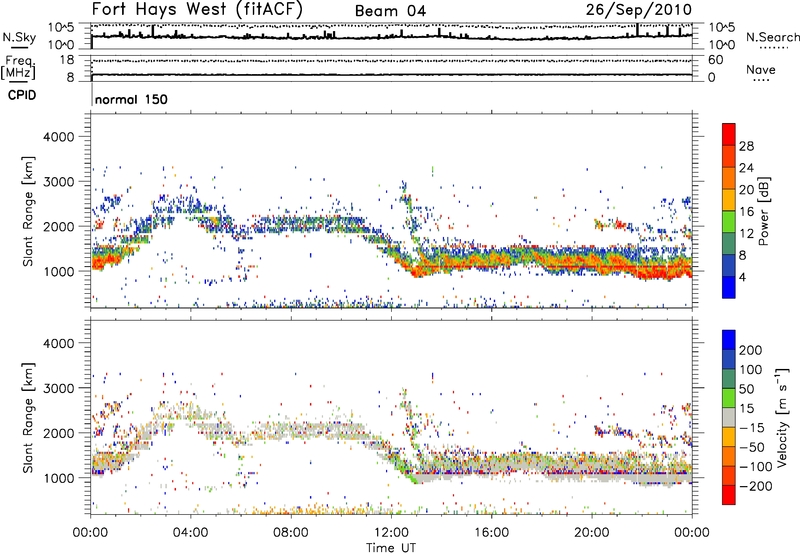
Task: Click the "20" label on power colorbar
Action: [746, 190]
